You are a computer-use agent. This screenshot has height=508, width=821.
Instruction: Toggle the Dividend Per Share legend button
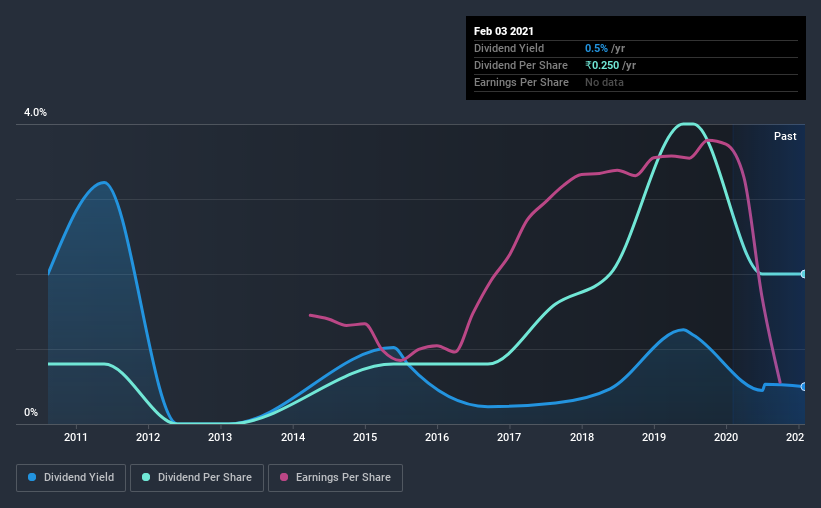coord(197,478)
